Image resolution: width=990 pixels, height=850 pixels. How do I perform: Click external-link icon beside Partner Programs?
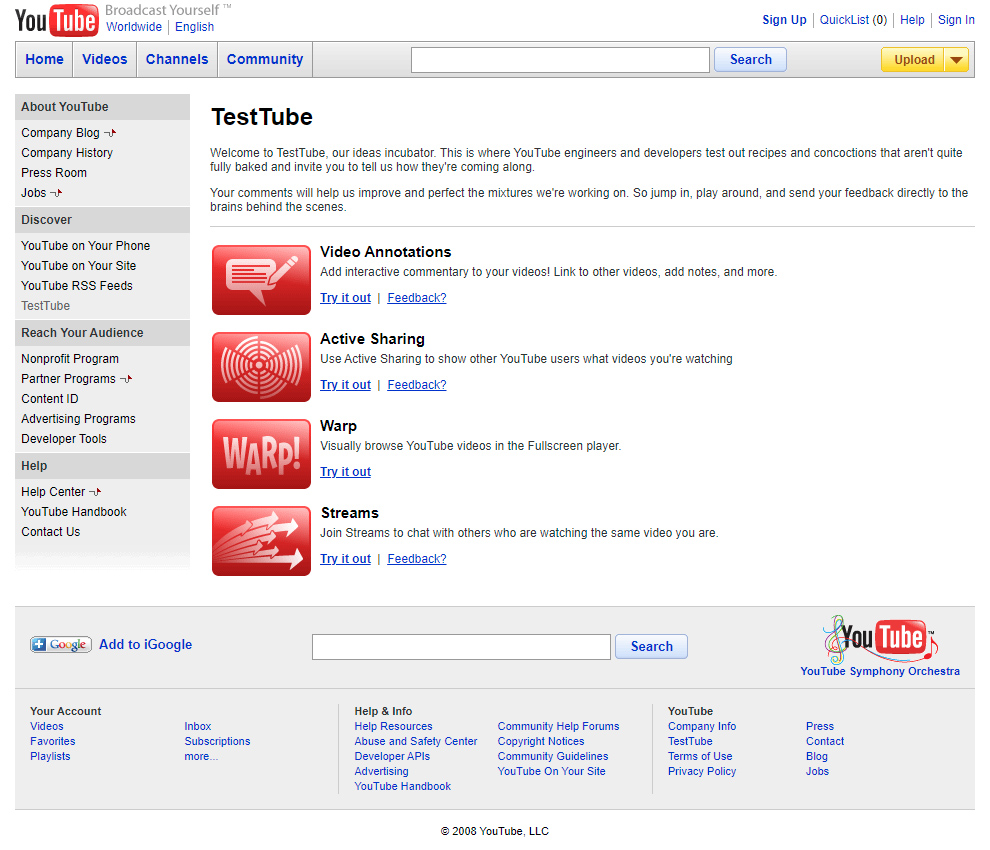coord(126,379)
